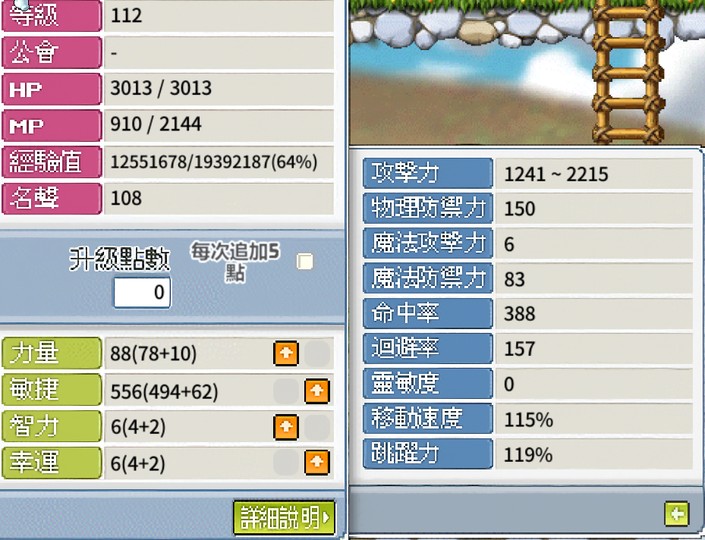The height and width of the screenshot is (540, 705).
Task: Click the 經驗值 experience row
Action: point(168,161)
